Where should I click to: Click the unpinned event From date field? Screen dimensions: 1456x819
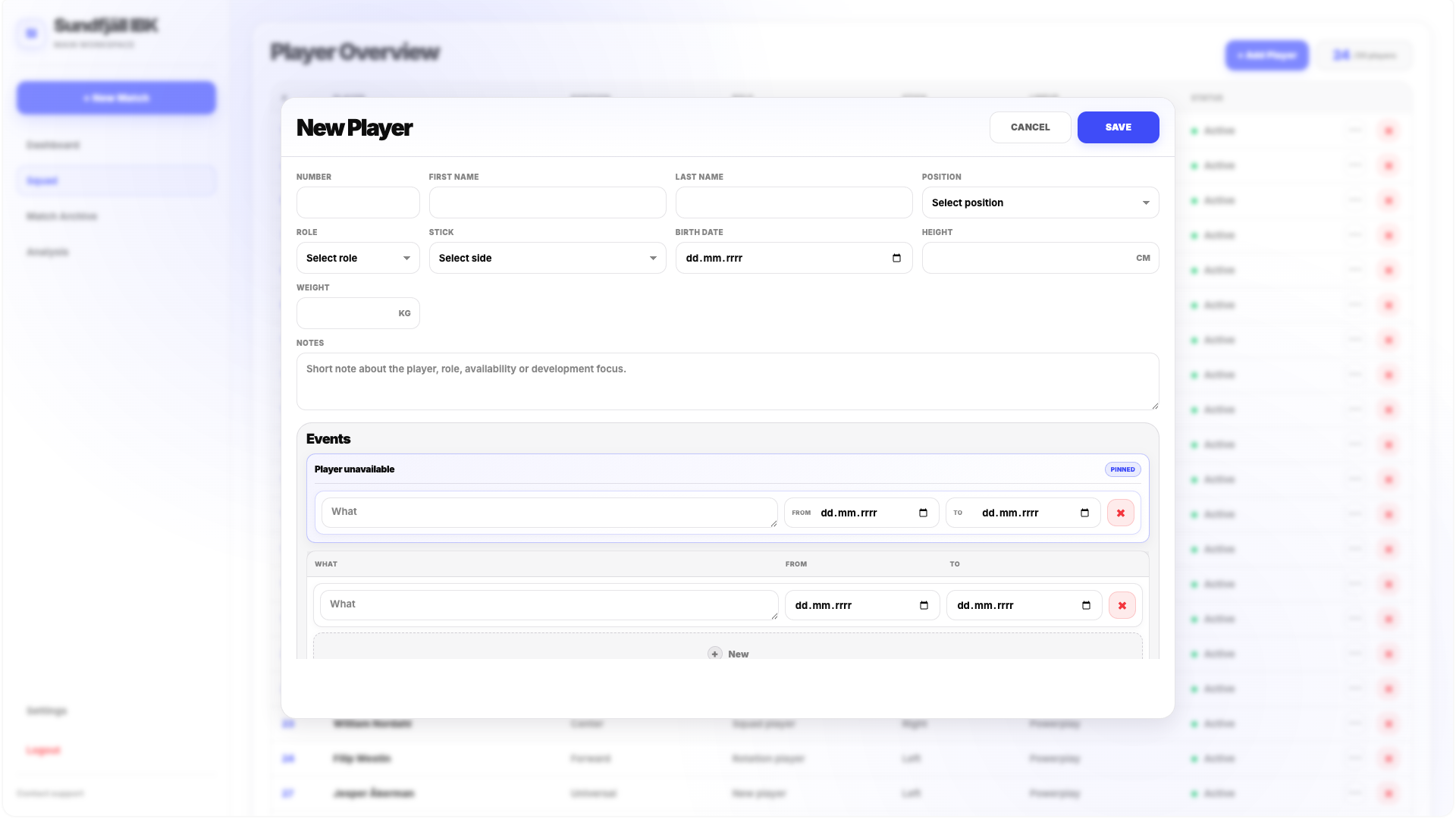[x=862, y=605]
